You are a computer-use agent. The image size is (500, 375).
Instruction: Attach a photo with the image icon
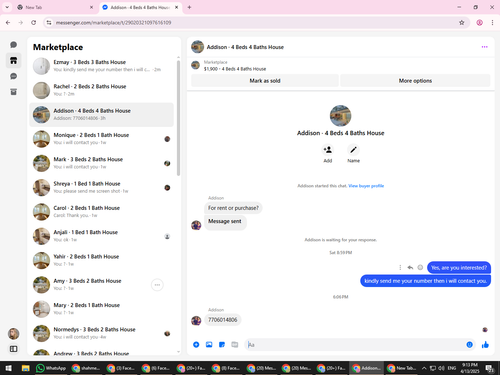(x=209, y=345)
